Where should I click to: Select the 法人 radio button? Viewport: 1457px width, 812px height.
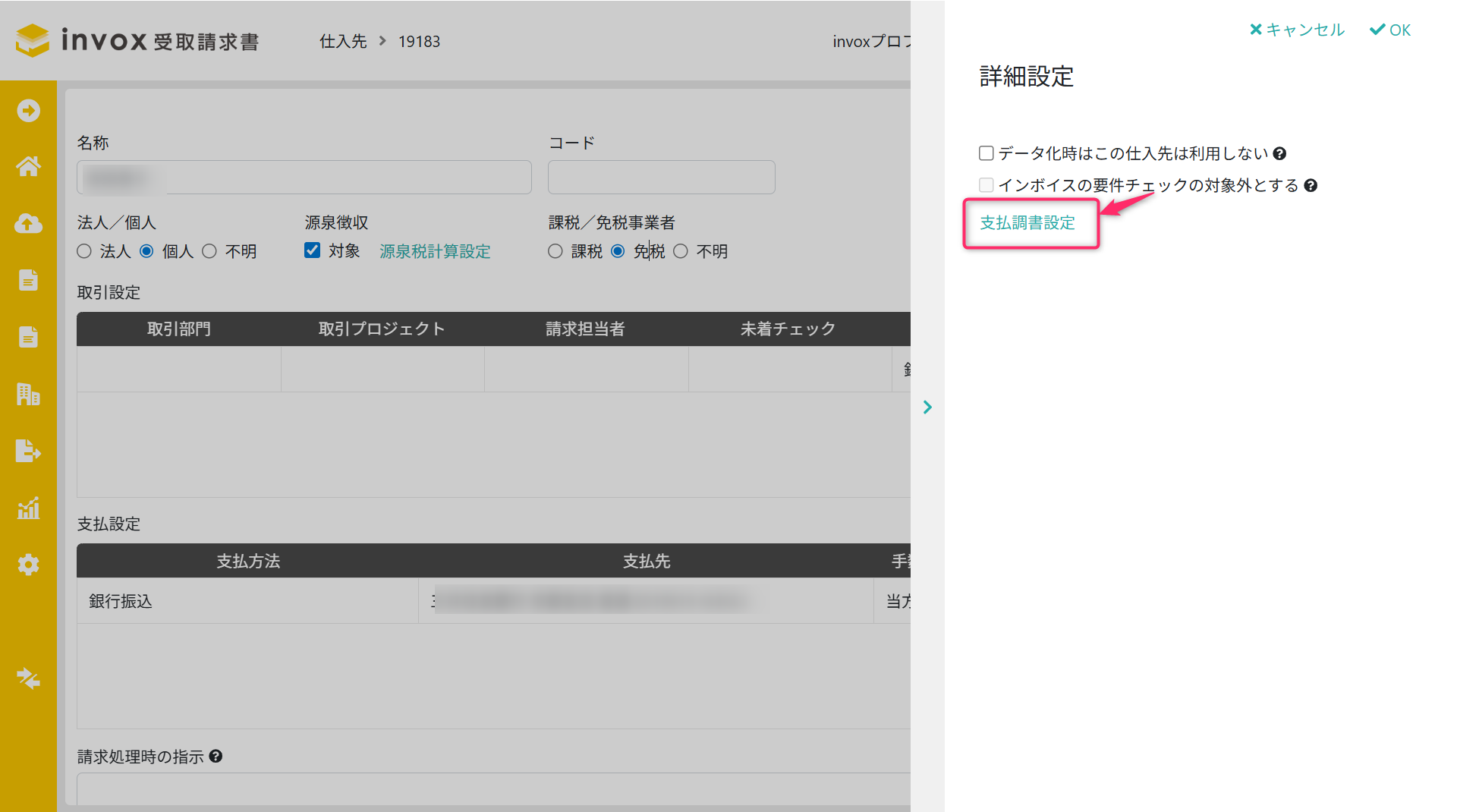click(x=84, y=251)
